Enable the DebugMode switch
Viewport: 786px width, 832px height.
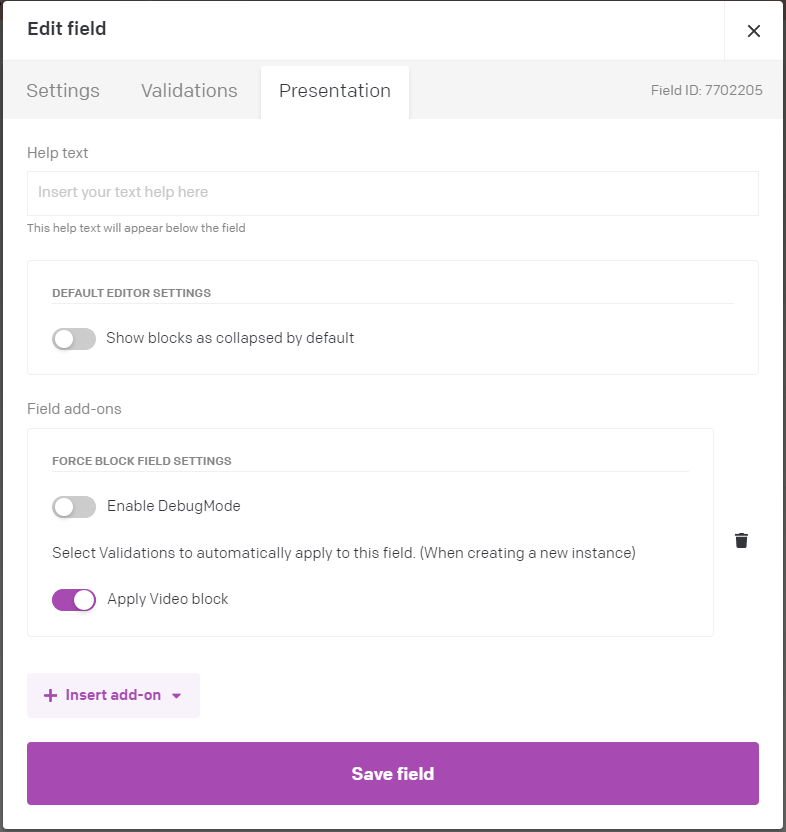[x=74, y=507]
